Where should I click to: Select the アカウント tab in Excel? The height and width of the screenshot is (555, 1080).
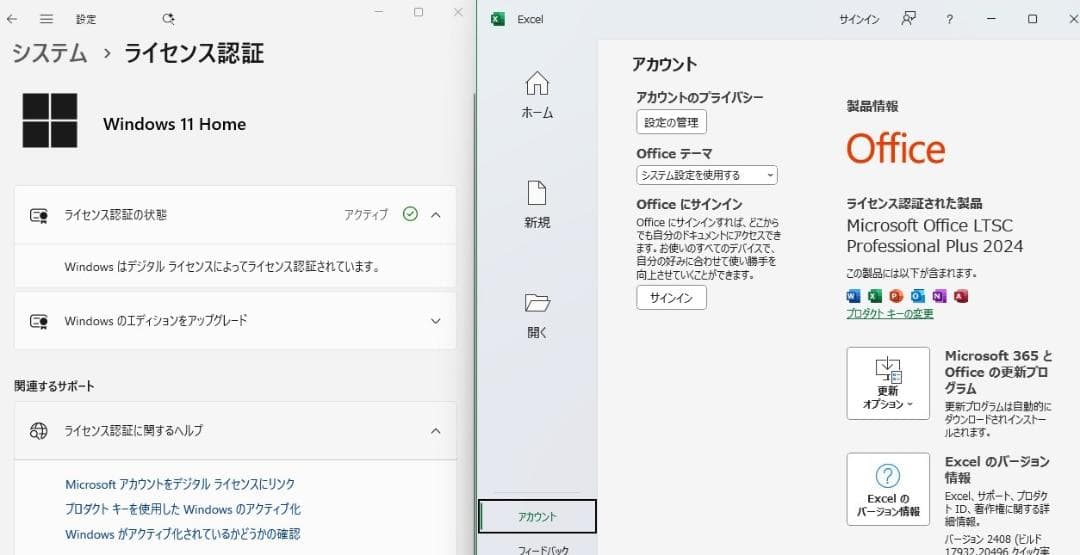tap(537, 516)
